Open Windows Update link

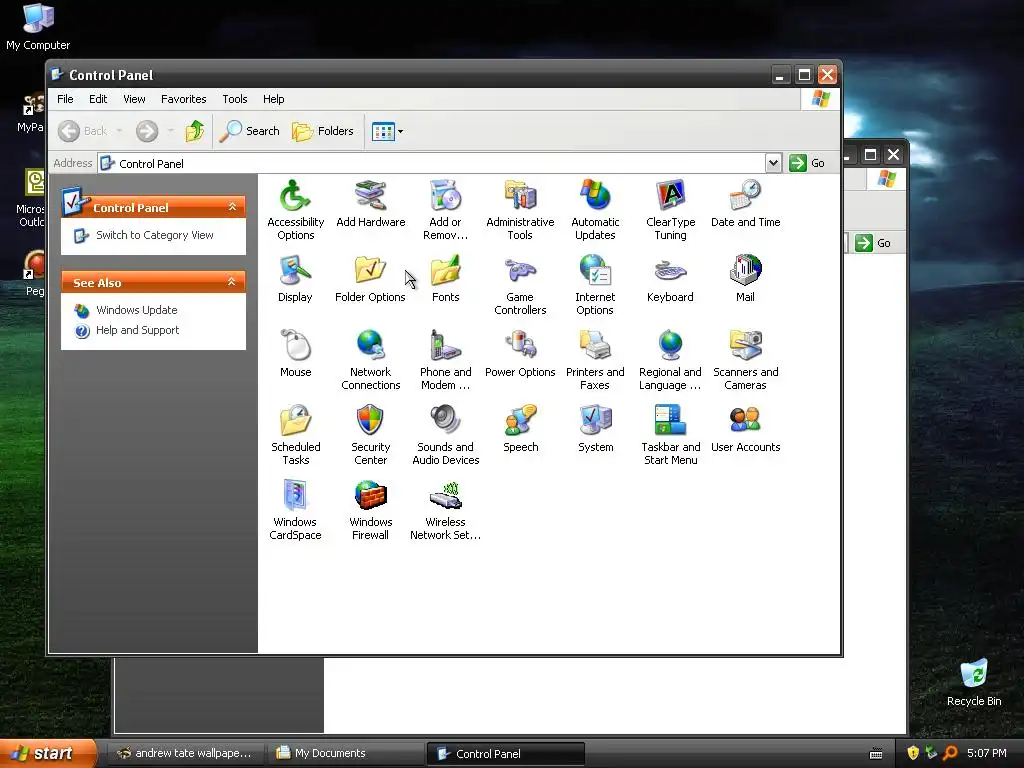pos(136,310)
